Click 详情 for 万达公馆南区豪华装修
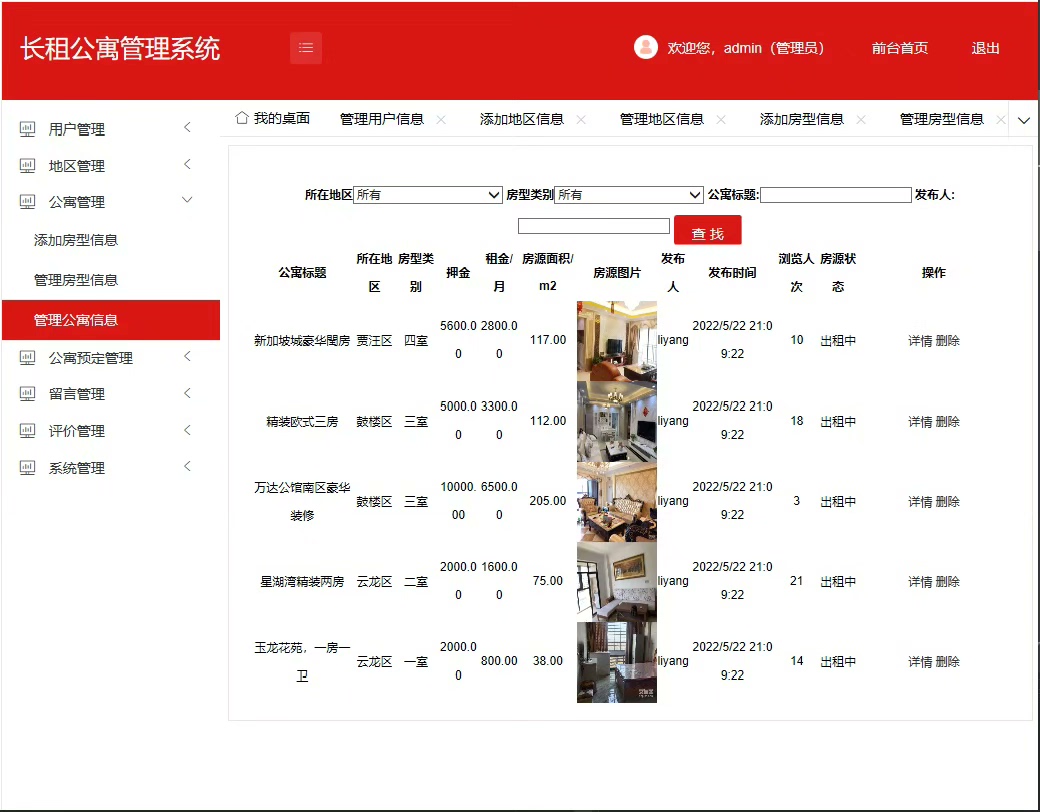 pos(920,502)
